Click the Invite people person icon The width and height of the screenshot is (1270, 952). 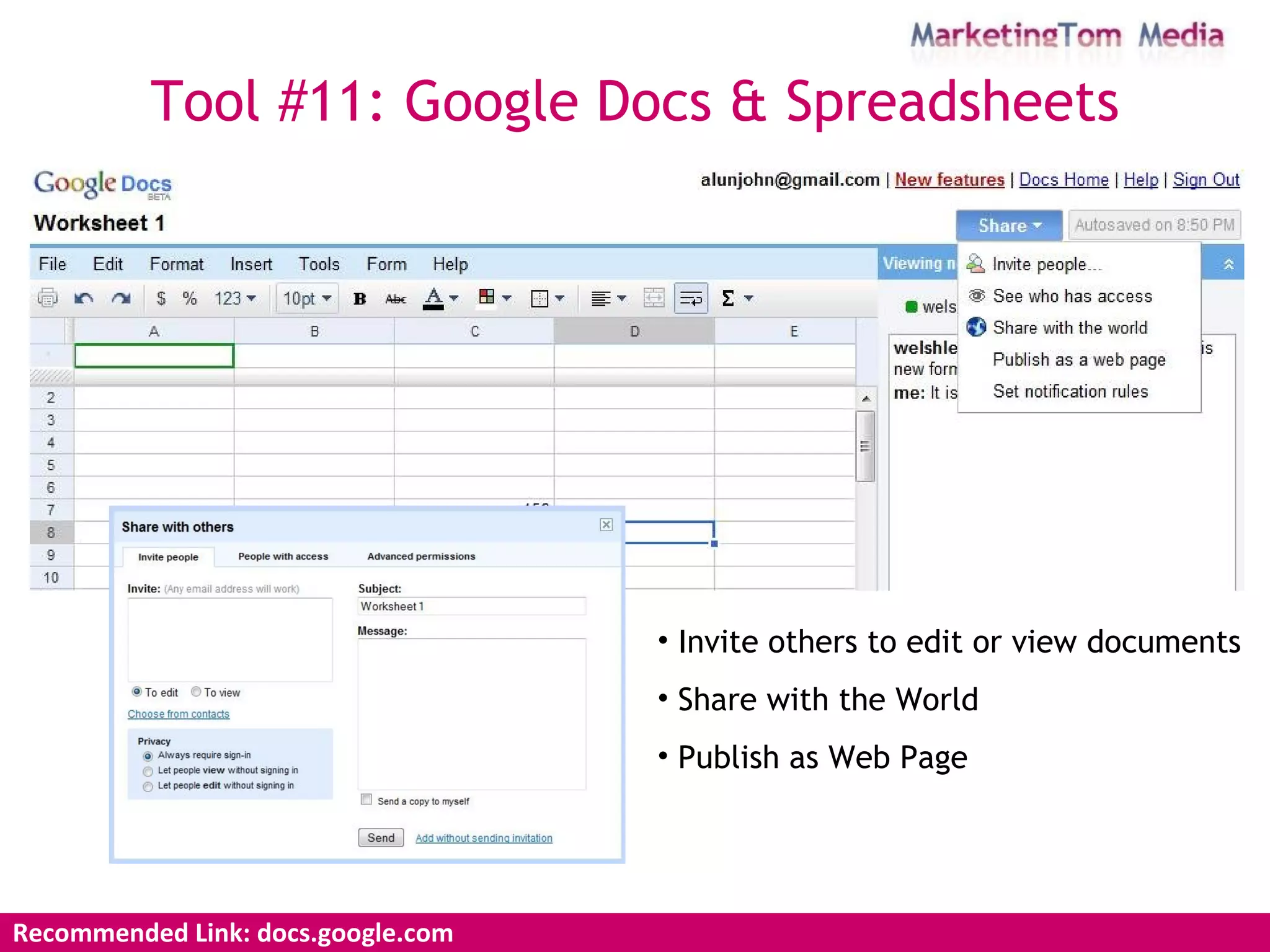click(x=976, y=263)
